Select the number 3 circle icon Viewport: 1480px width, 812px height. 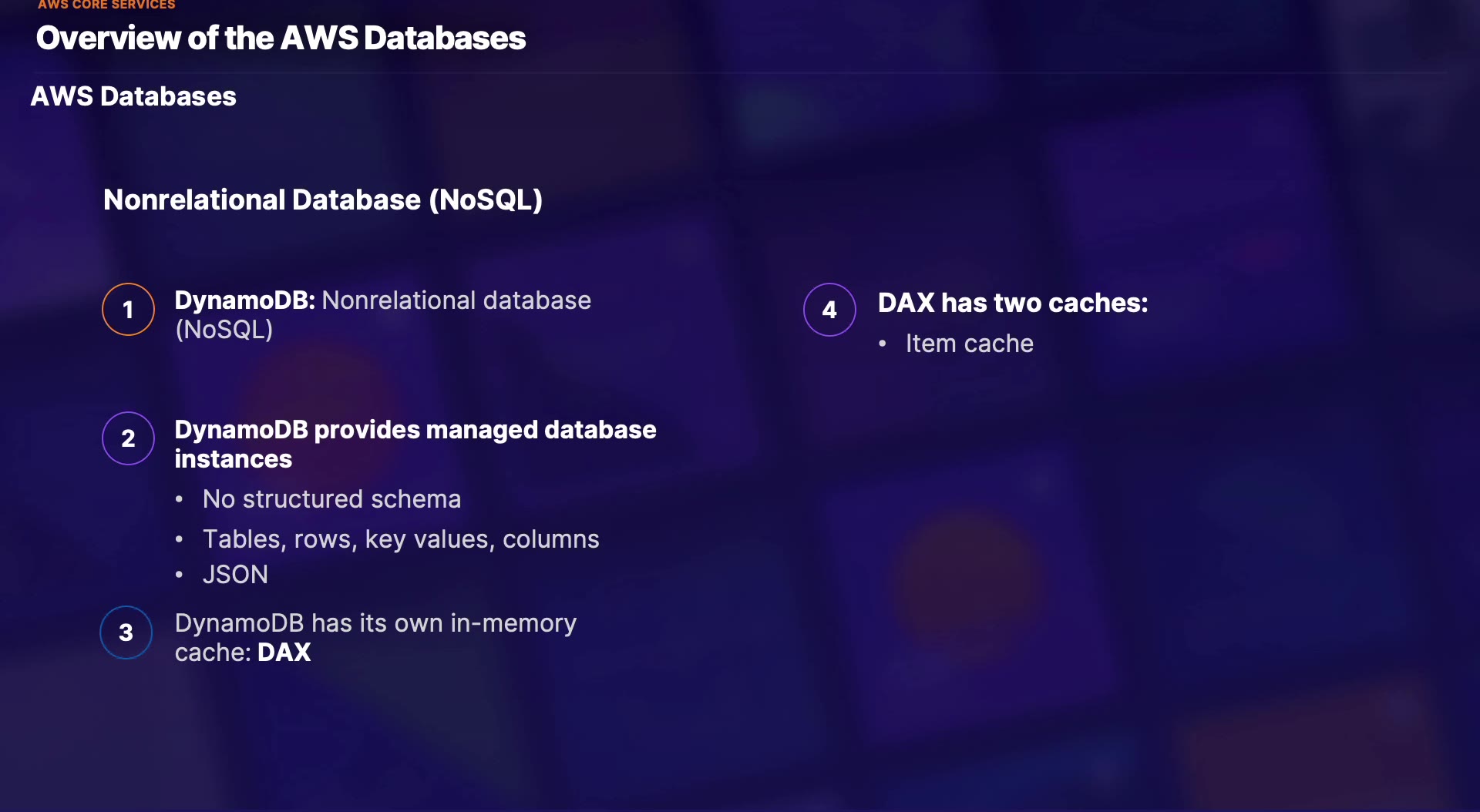point(126,632)
